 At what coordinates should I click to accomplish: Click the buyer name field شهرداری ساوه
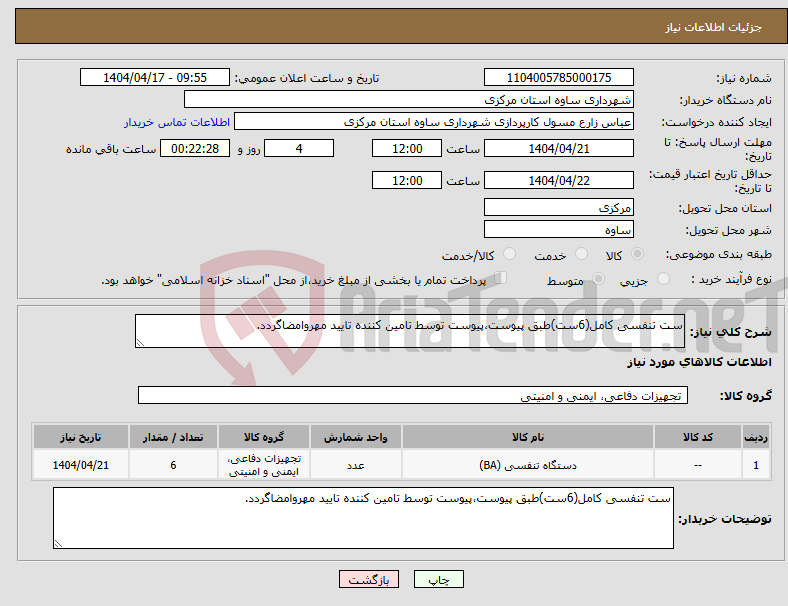point(409,99)
